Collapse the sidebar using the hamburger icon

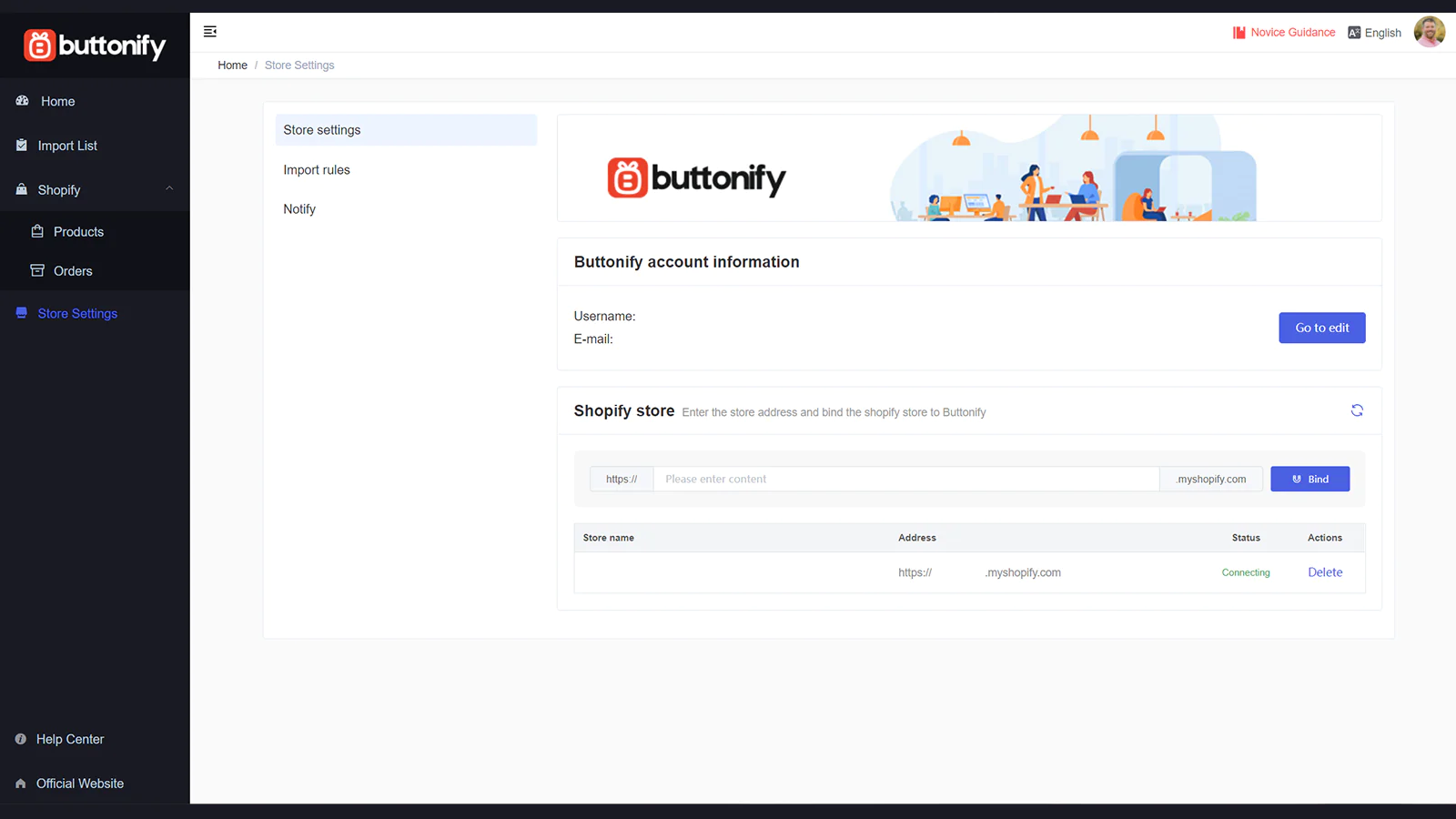[210, 32]
